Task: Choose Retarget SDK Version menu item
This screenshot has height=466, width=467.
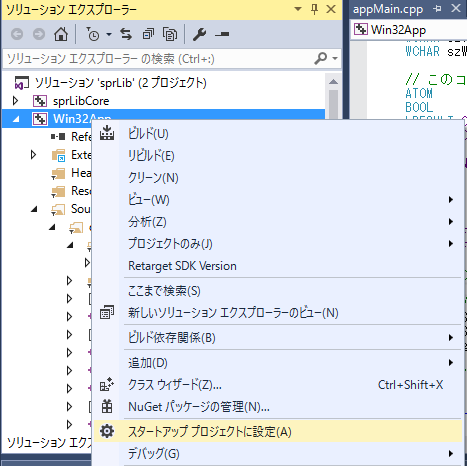Action: (278, 266)
